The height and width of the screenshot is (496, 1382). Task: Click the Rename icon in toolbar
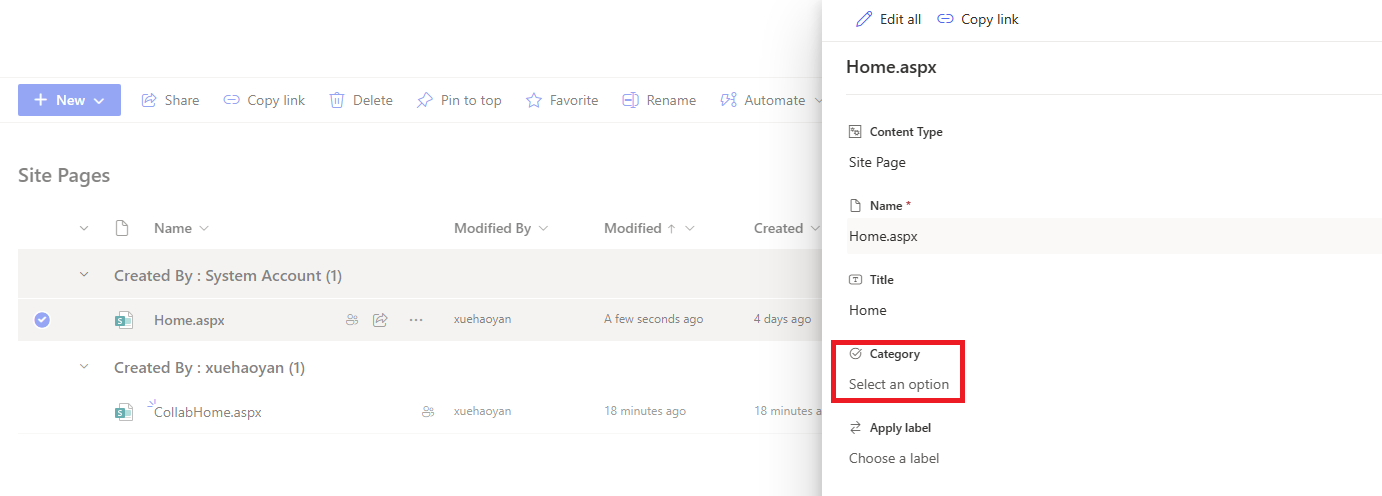click(630, 100)
